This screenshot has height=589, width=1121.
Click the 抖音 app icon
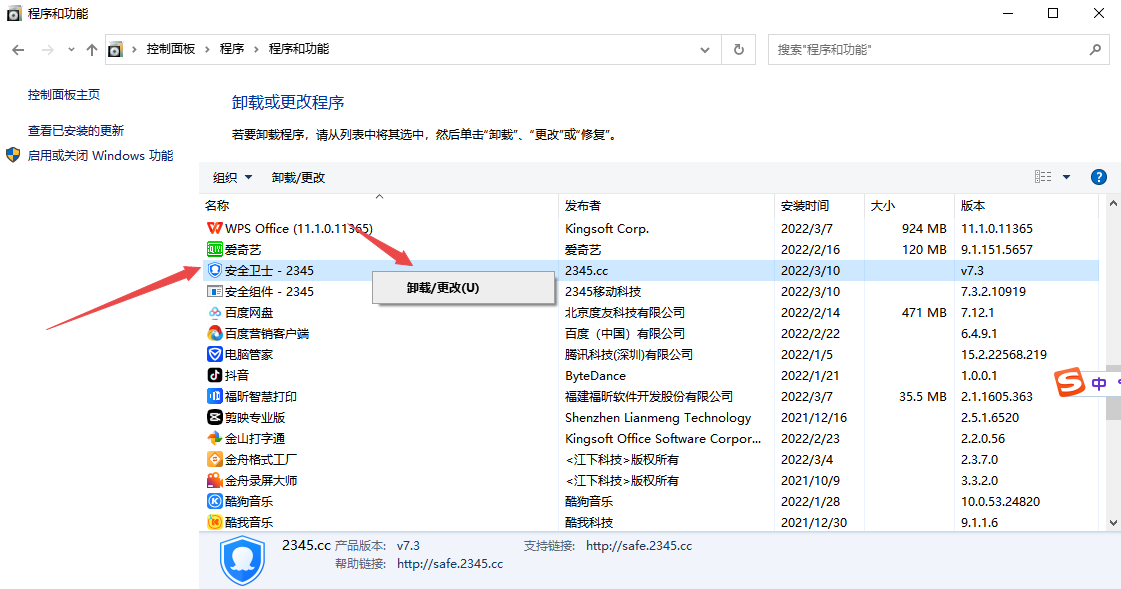[214, 376]
